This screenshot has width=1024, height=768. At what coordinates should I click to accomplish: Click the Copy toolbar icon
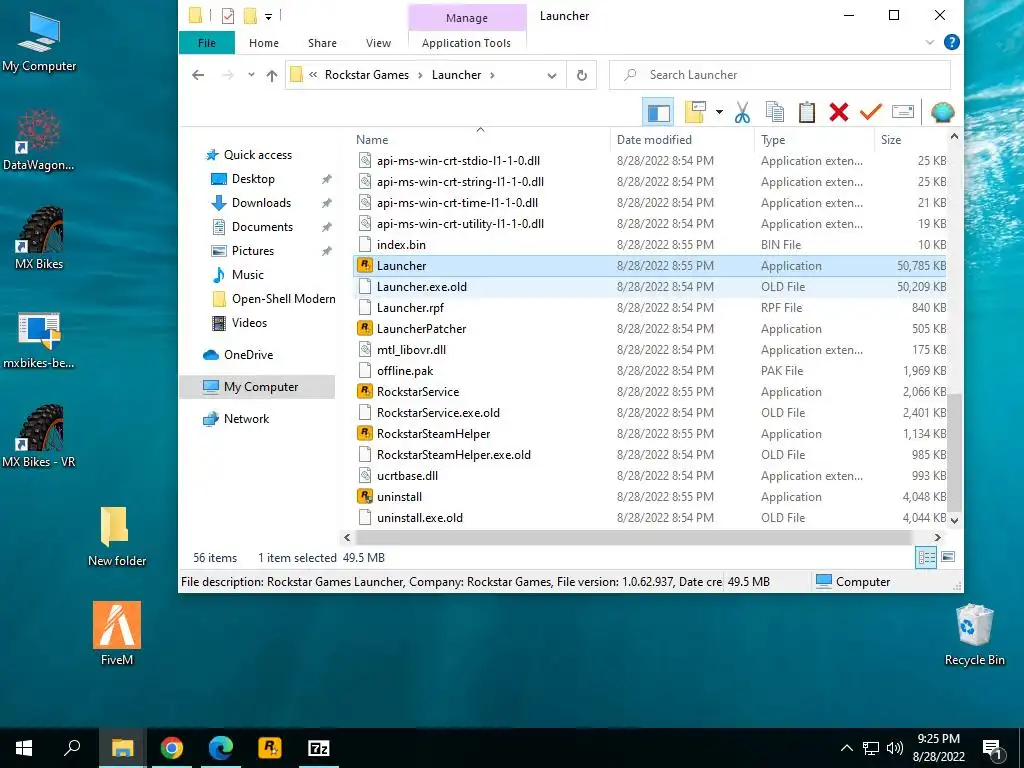coord(775,112)
